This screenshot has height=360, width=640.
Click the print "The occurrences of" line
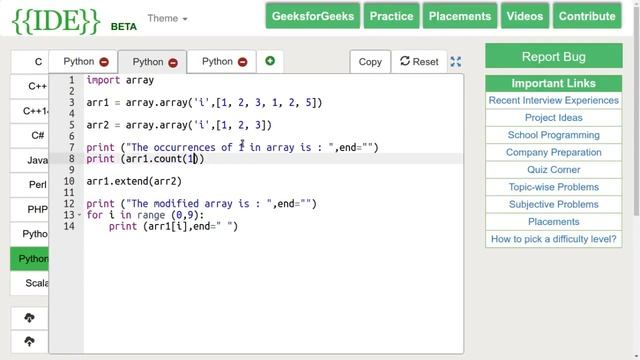tap(232, 147)
